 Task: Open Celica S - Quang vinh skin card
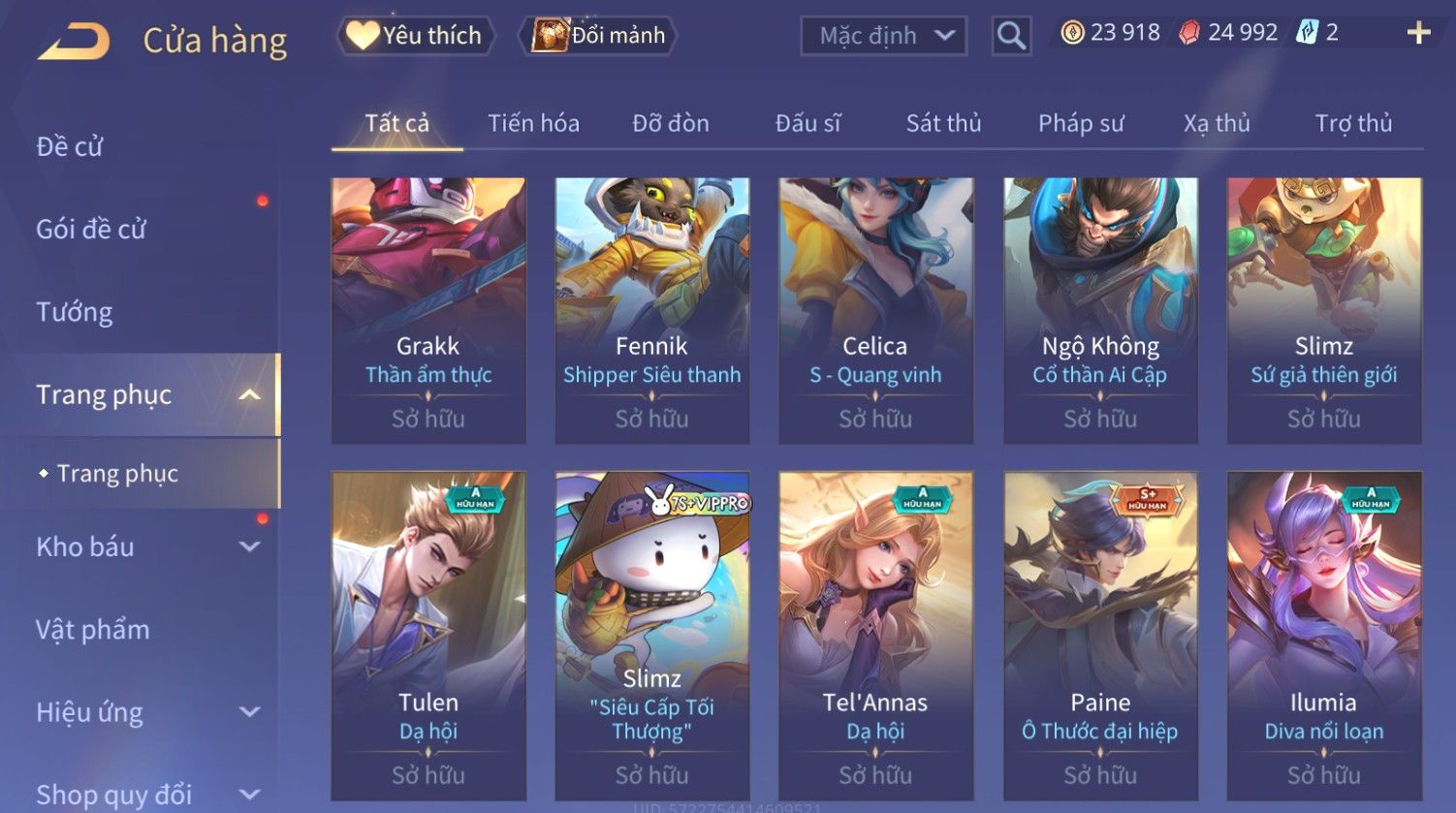point(875,310)
